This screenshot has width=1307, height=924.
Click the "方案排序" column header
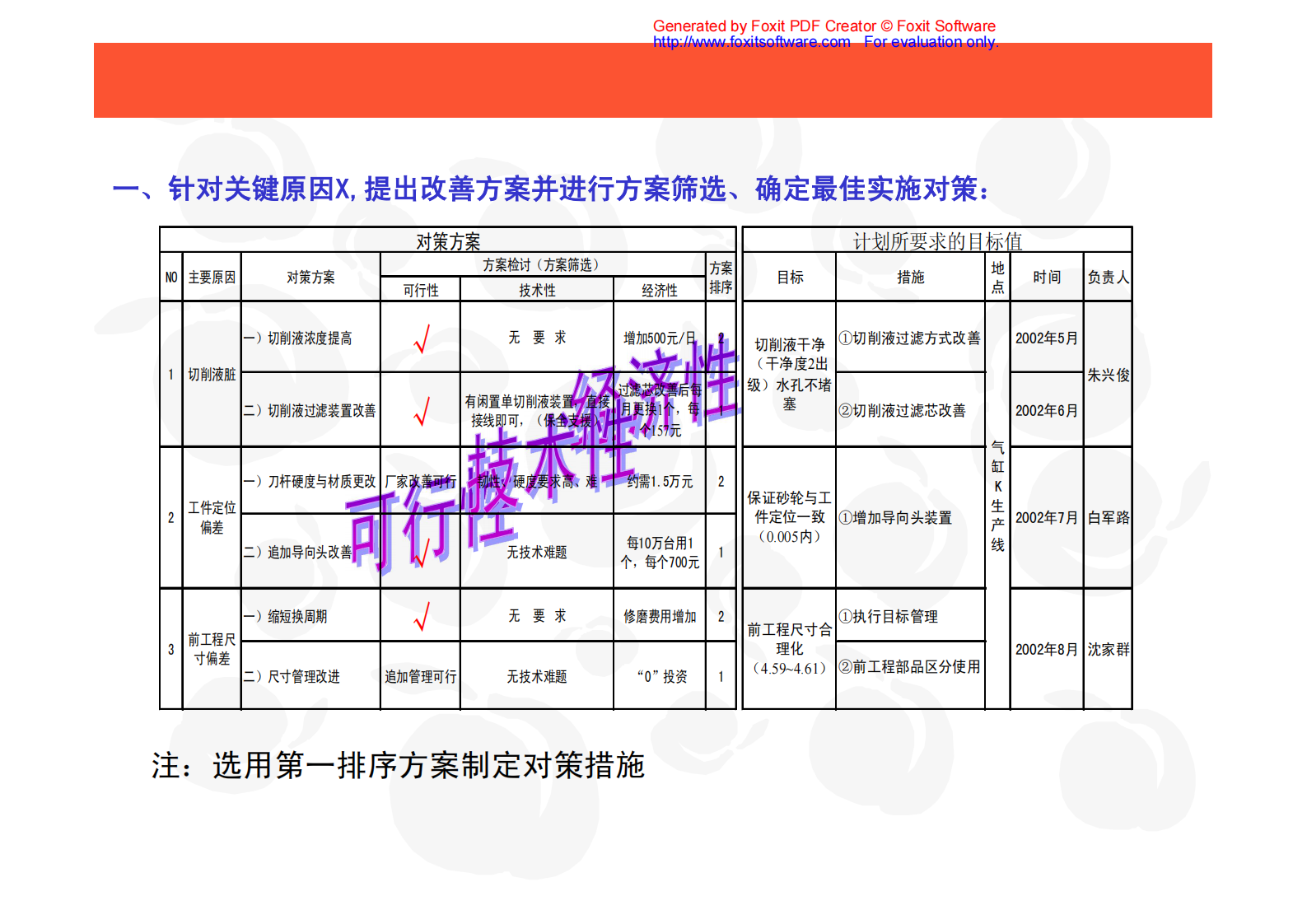721,278
